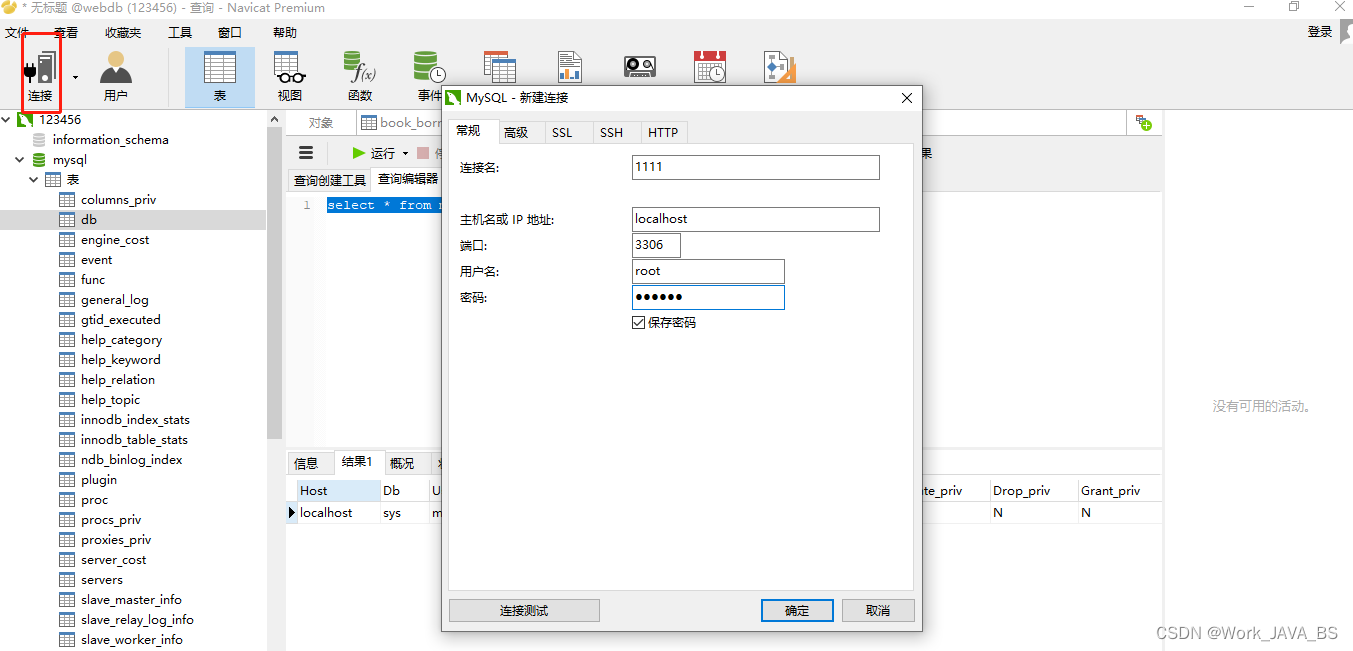The image size is (1353, 651).
Task: Click the 取消 button
Action: [878, 610]
